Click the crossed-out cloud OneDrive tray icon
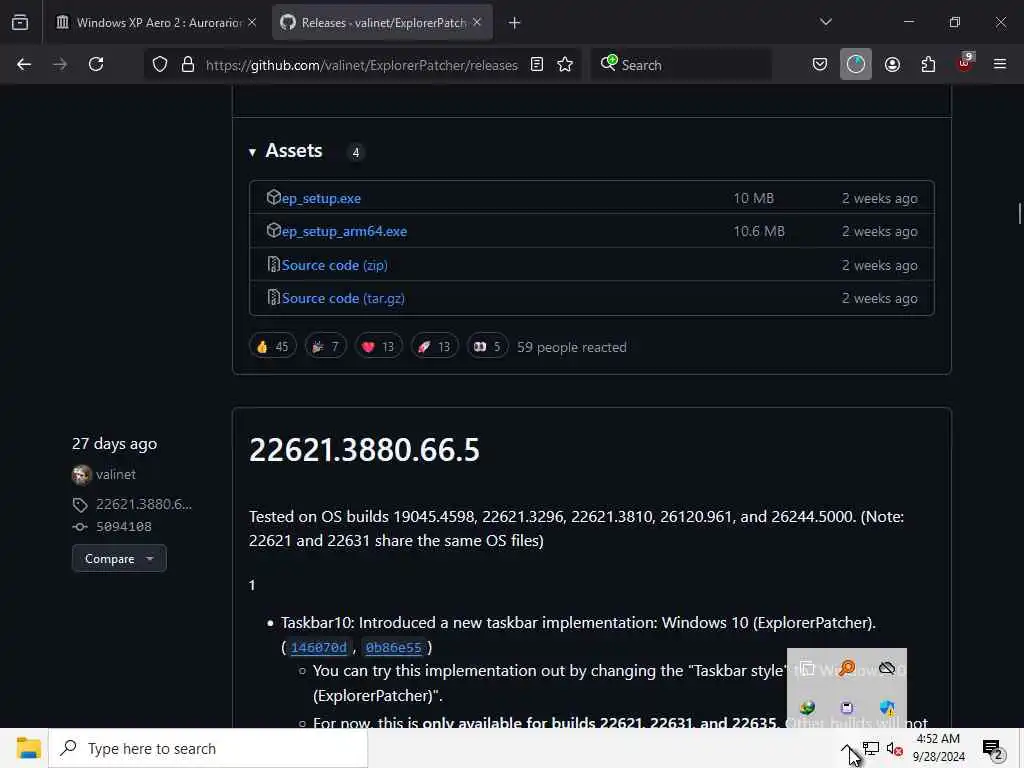This screenshot has width=1024, height=768. [x=887, y=668]
